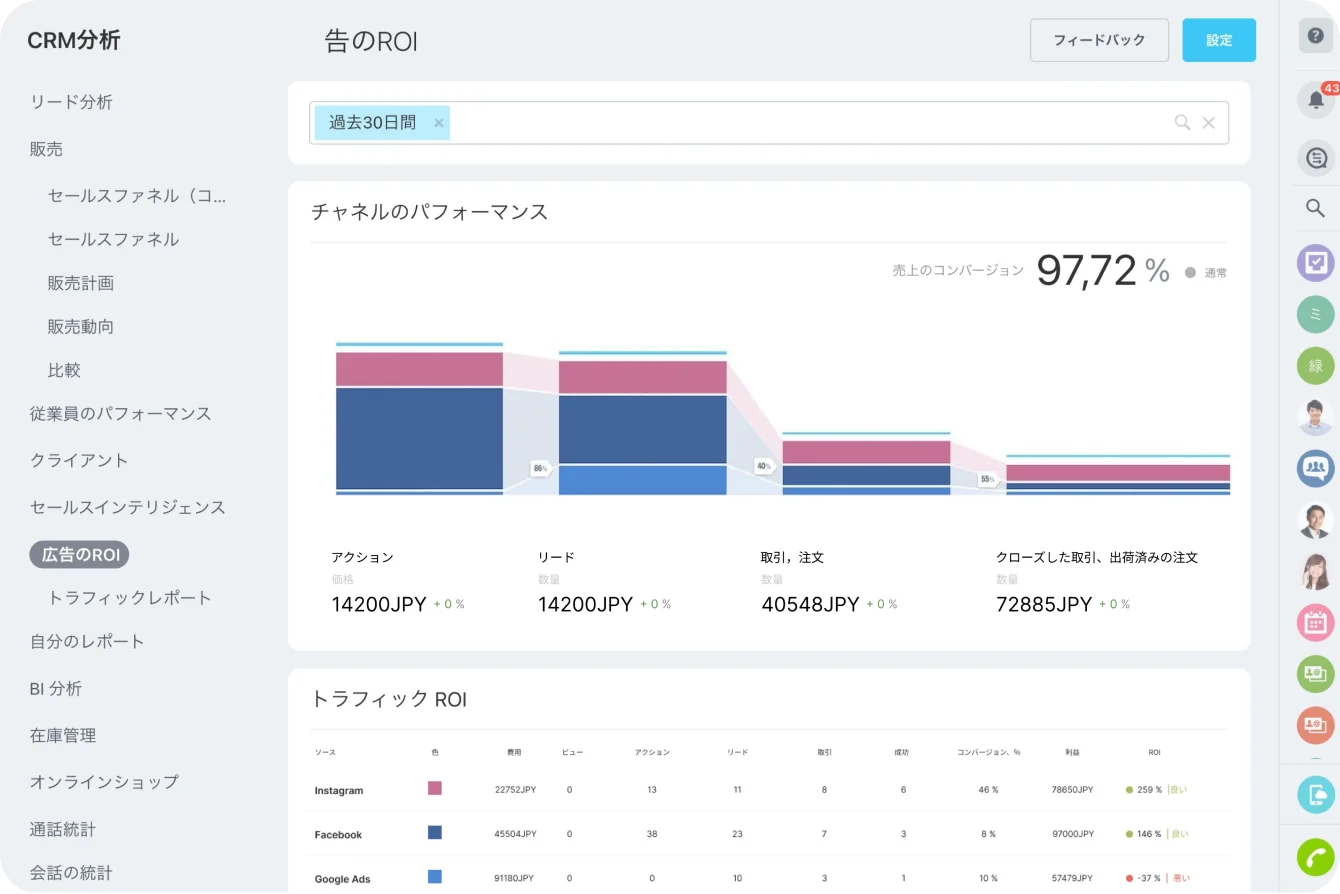Open the young man's avatar in sidebar
Image resolution: width=1340 pixels, height=894 pixels.
click(1316, 417)
